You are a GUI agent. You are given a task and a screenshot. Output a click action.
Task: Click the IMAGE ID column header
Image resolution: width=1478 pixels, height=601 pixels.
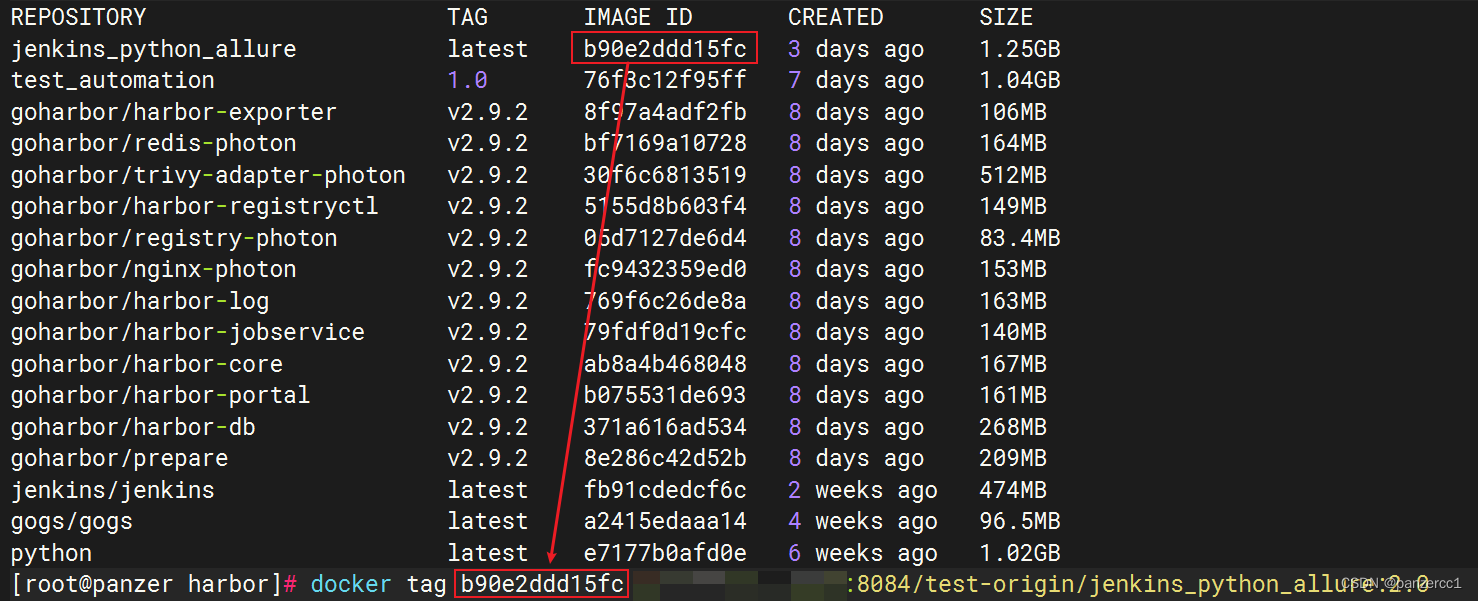tap(638, 17)
